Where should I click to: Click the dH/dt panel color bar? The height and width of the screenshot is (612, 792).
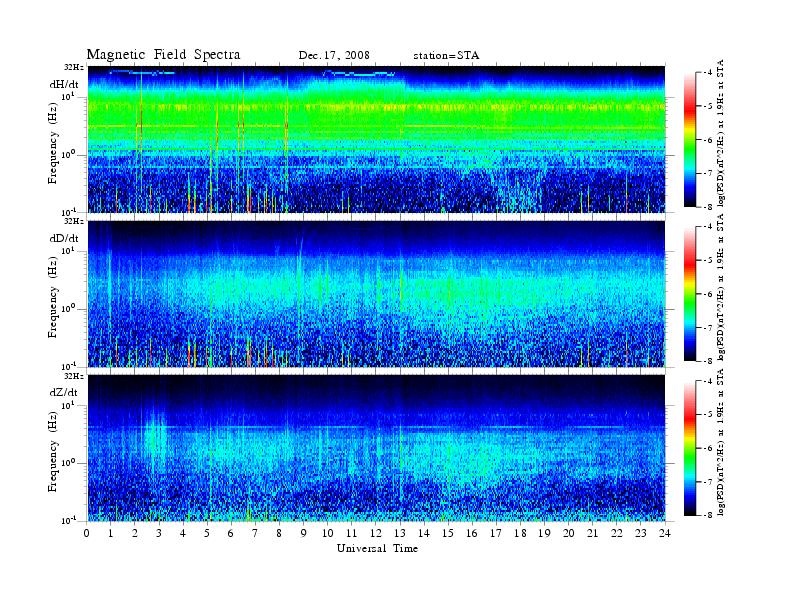click(689, 139)
